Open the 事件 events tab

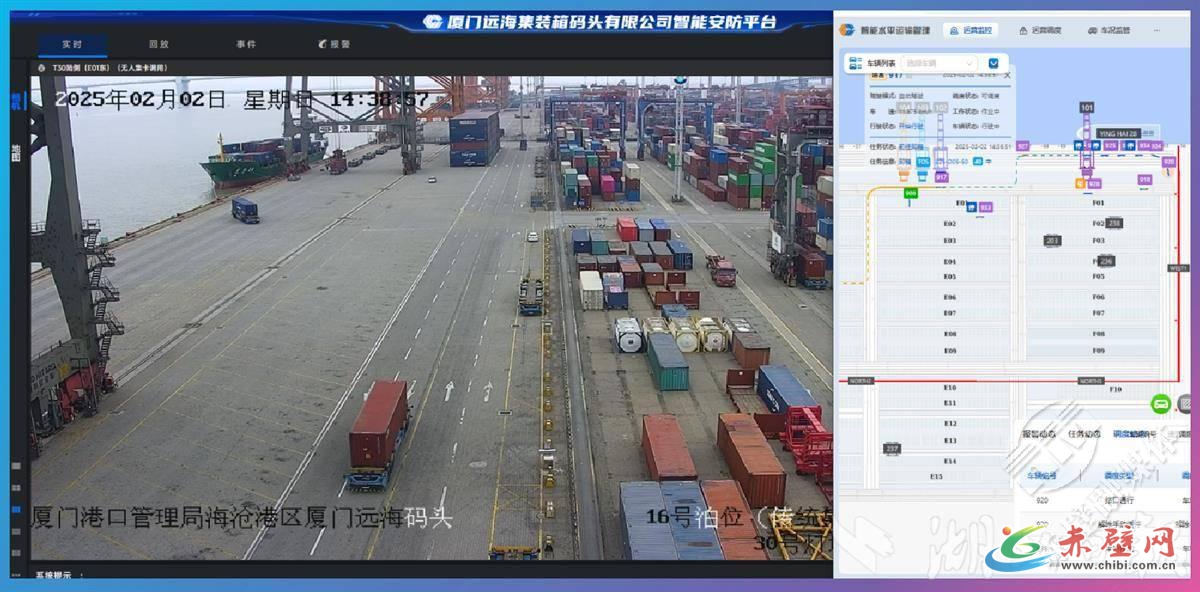tap(246, 44)
